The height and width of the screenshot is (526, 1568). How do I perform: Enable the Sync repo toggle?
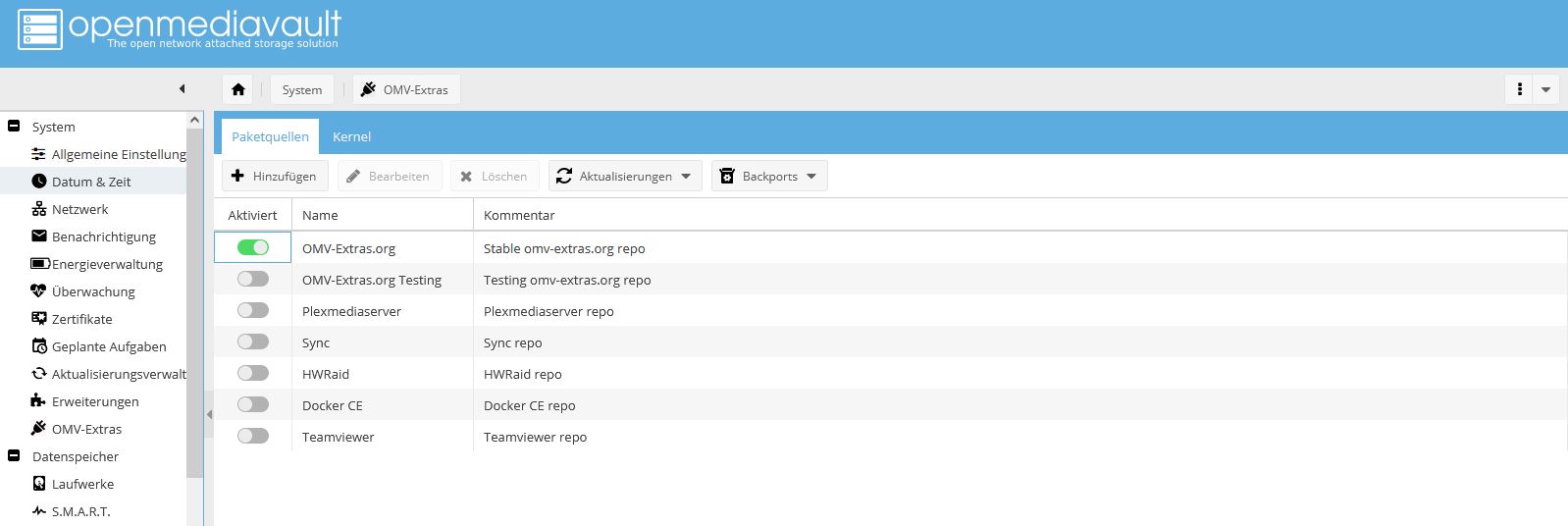(x=253, y=342)
